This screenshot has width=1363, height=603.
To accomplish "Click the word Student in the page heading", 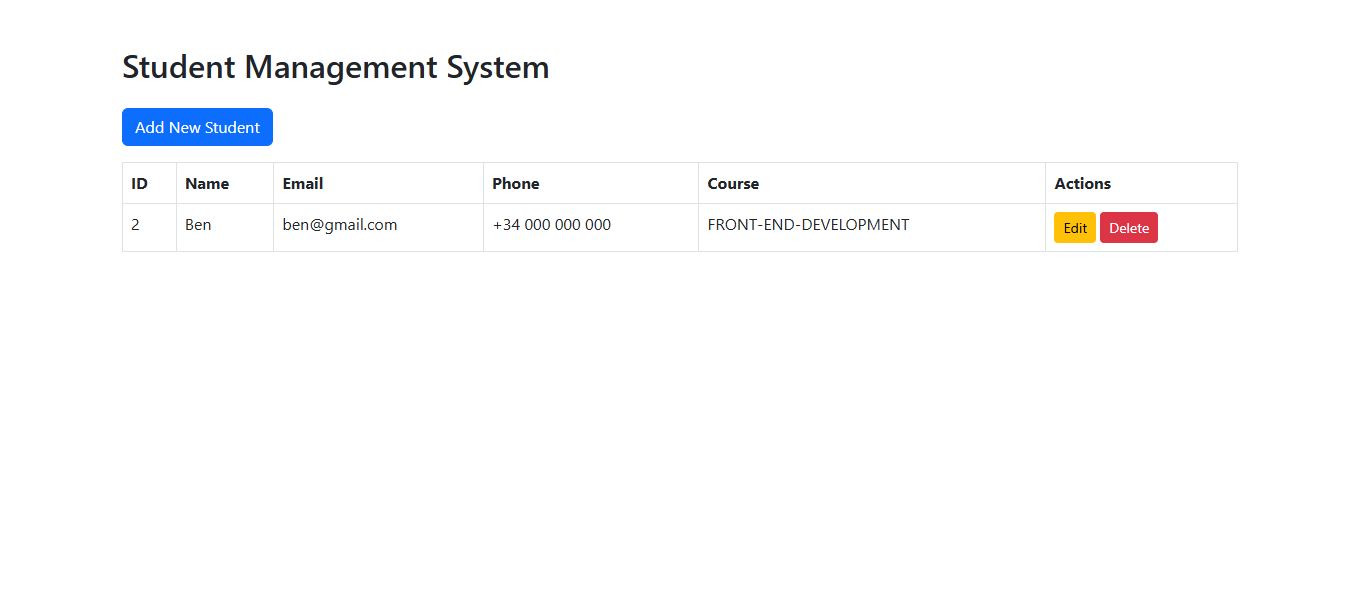I will click(178, 68).
